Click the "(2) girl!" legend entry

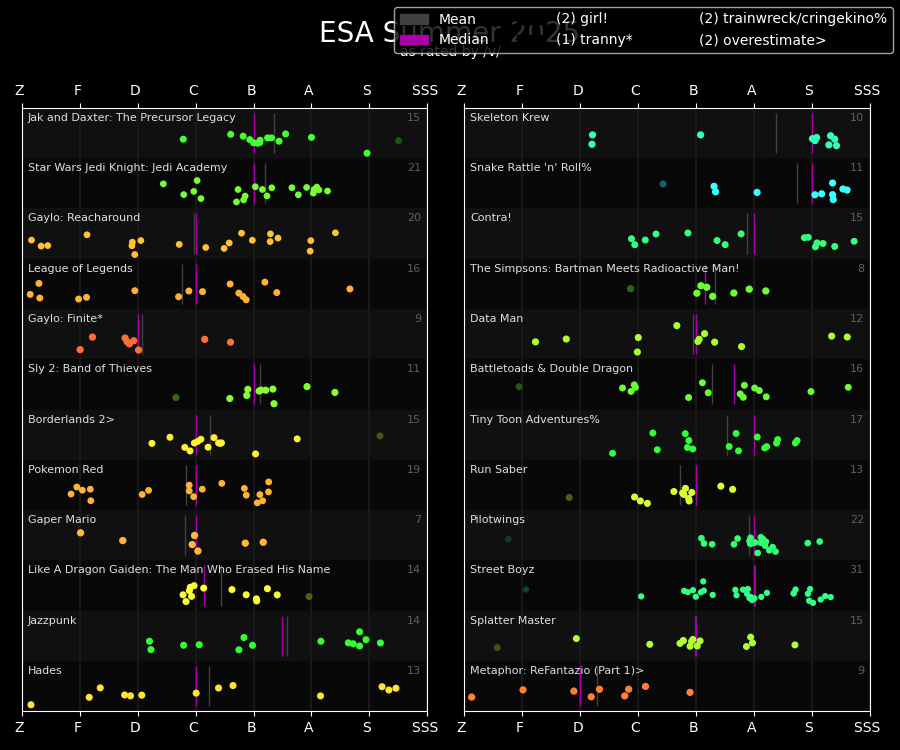(x=581, y=18)
